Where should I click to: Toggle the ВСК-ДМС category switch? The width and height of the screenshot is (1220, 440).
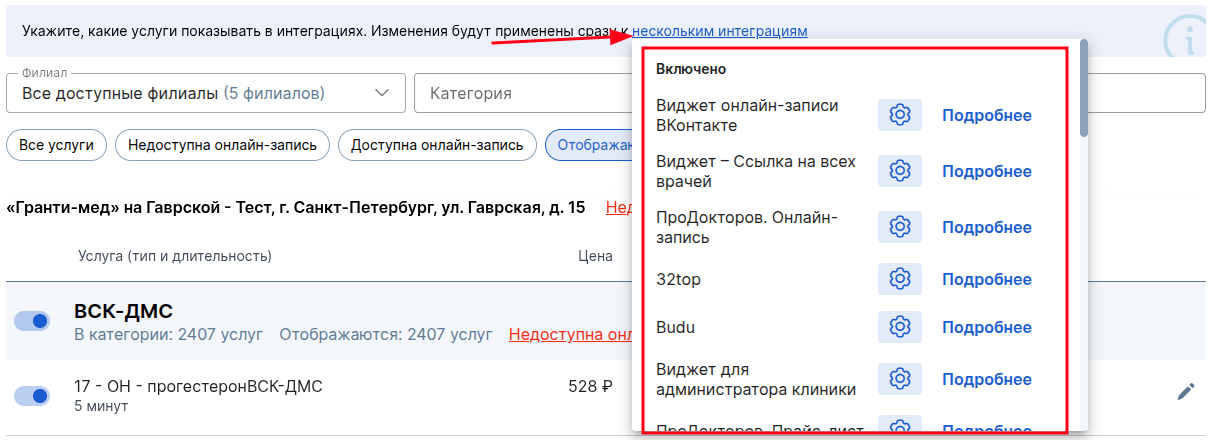(32, 321)
